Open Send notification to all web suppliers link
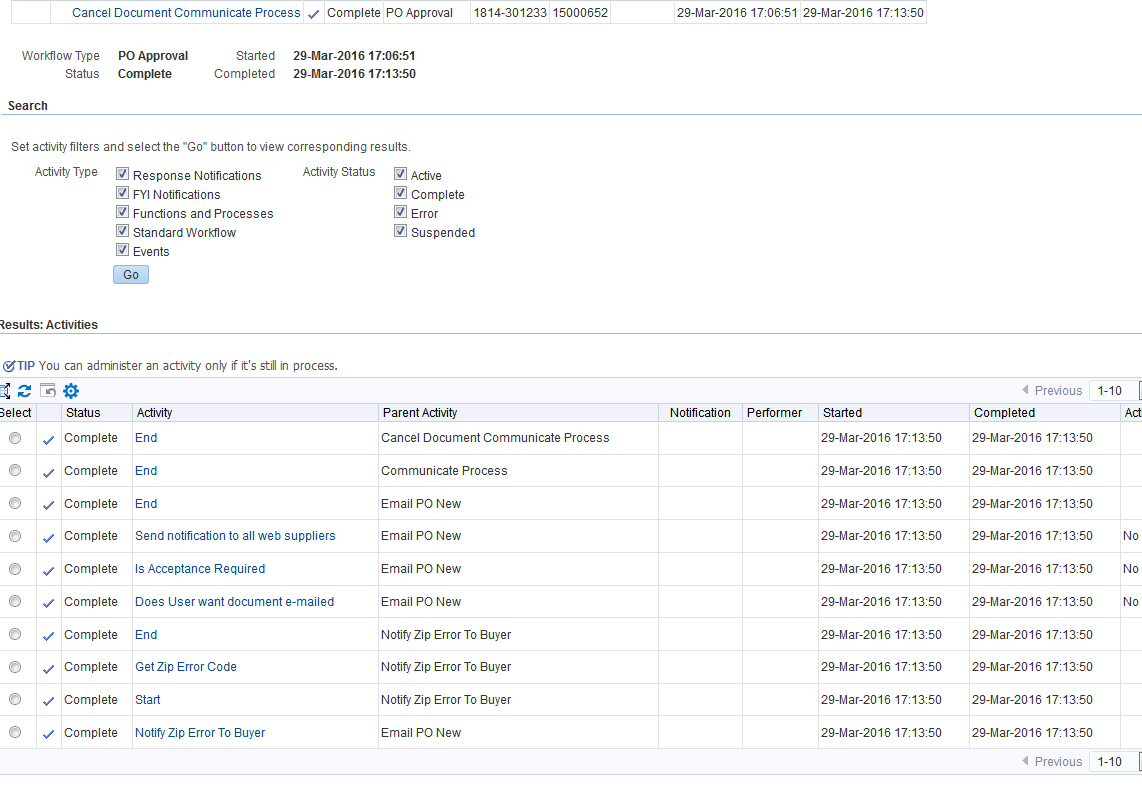Image resolution: width=1142 pixels, height=794 pixels. click(x=235, y=536)
